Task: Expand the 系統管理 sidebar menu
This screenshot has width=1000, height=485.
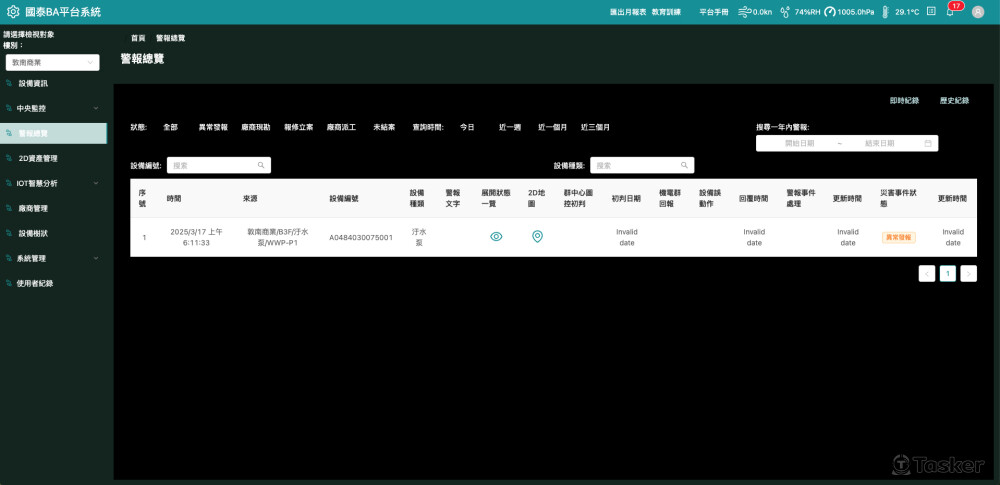Action: click(x=54, y=258)
